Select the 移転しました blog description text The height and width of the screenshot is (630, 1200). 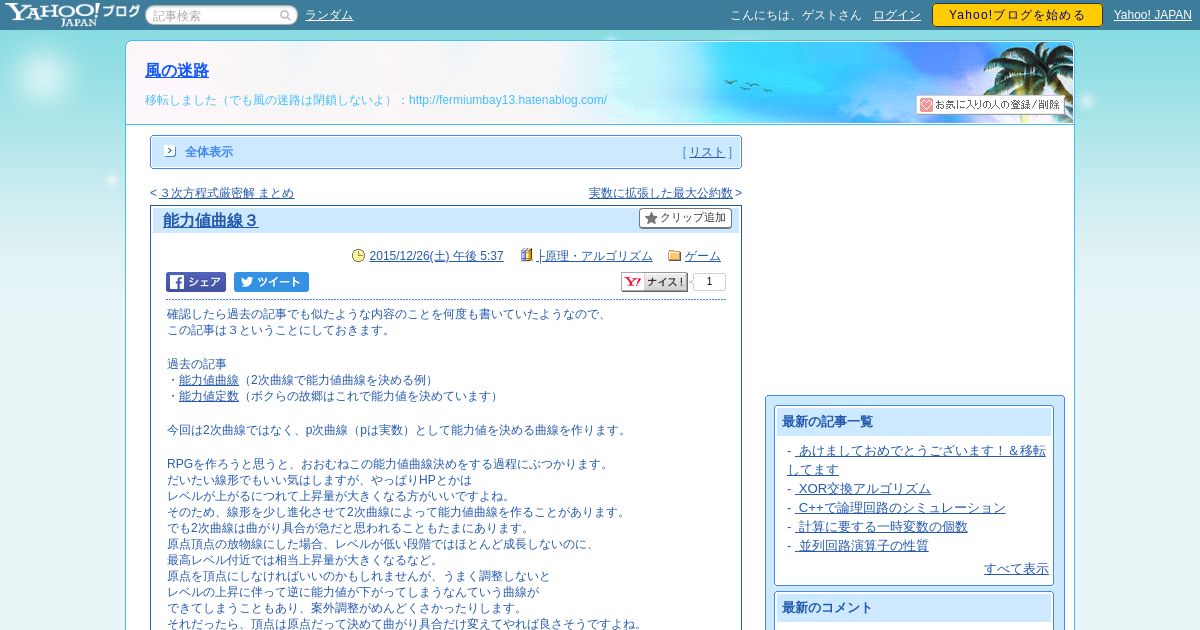376,100
